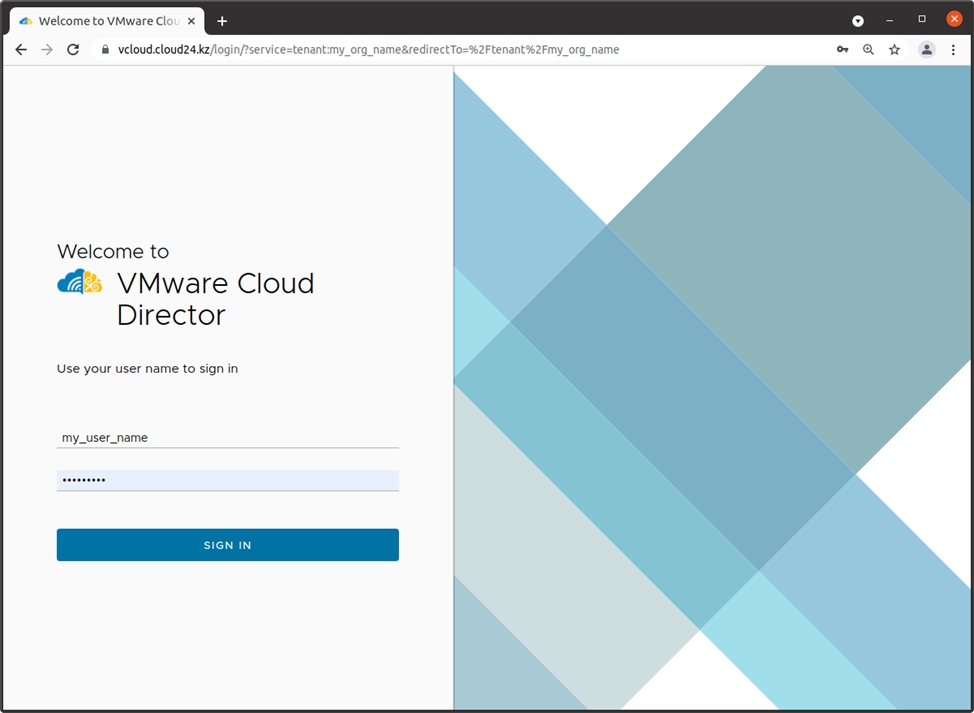
Task: Minimize the browser window
Action: pyautogui.click(x=889, y=20)
